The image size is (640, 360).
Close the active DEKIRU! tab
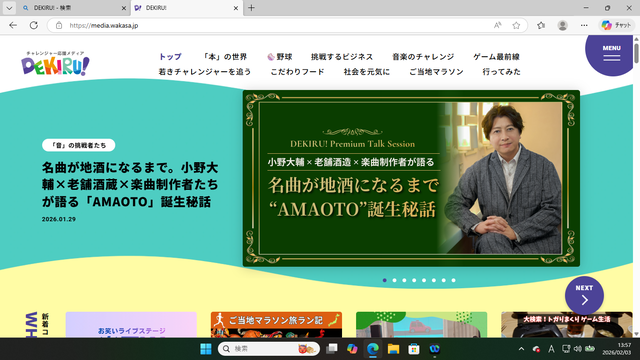[236, 8]
